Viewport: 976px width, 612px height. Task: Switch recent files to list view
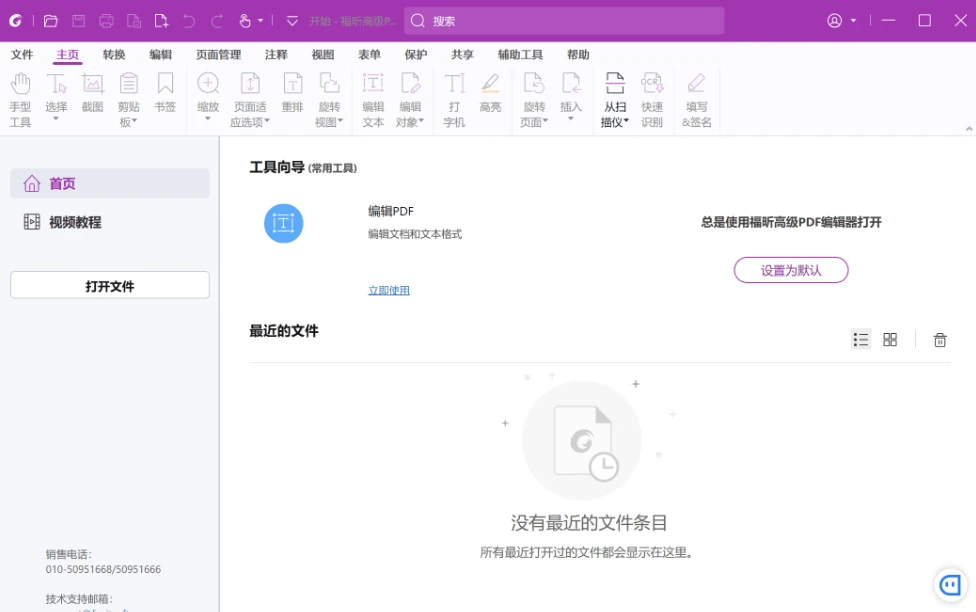tap(860, 340)
